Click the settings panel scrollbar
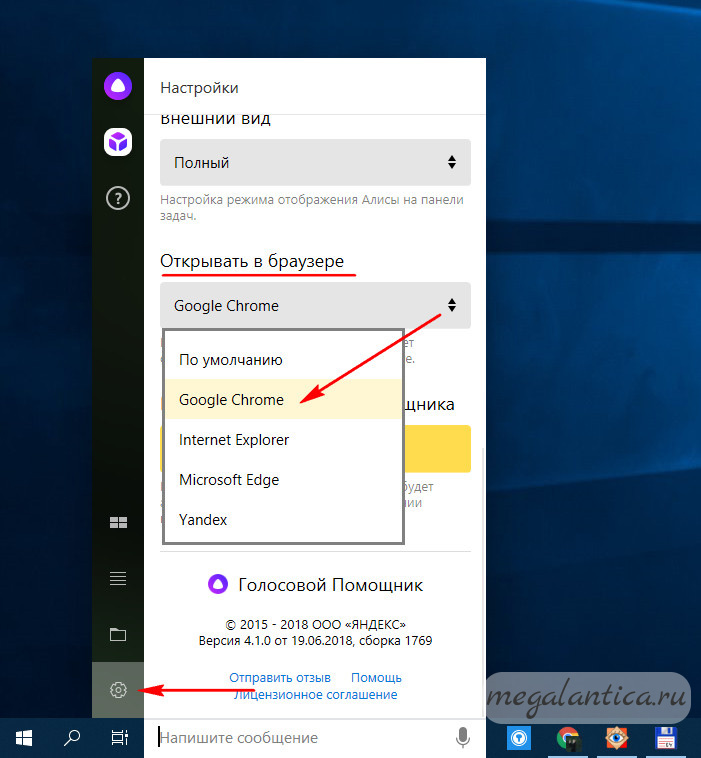 pos(483,580)
